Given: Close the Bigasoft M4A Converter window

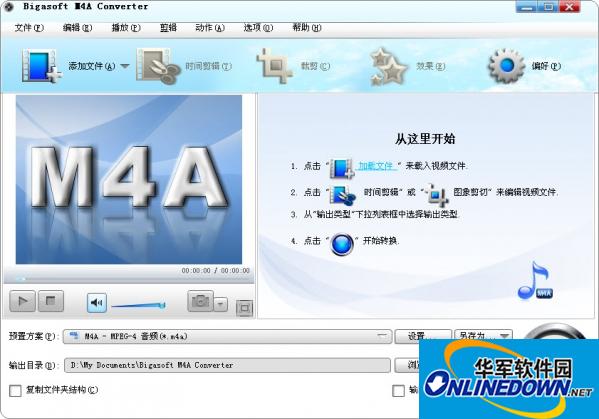Looking at the screenshot, I should pyautogui.click(x=570, y=6).
